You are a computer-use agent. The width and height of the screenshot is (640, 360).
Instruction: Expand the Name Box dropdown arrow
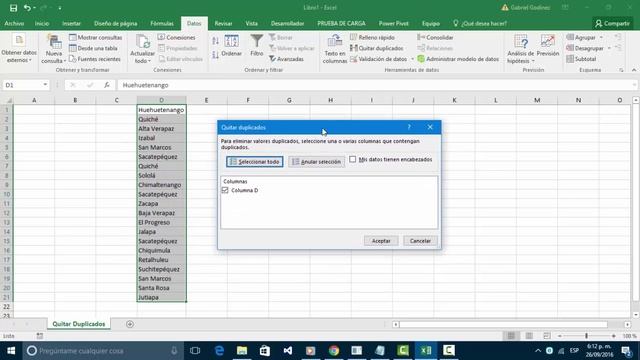[x=45, y=85]
